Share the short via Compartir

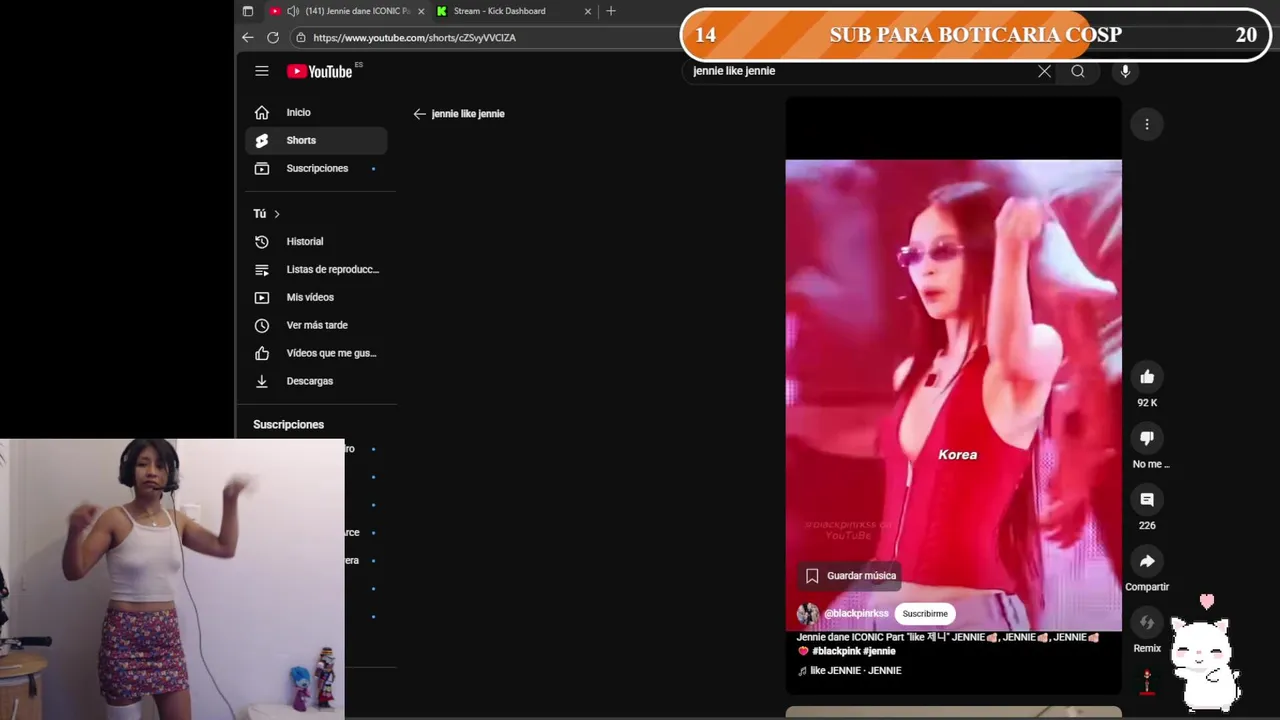[x=1147, y=561]
